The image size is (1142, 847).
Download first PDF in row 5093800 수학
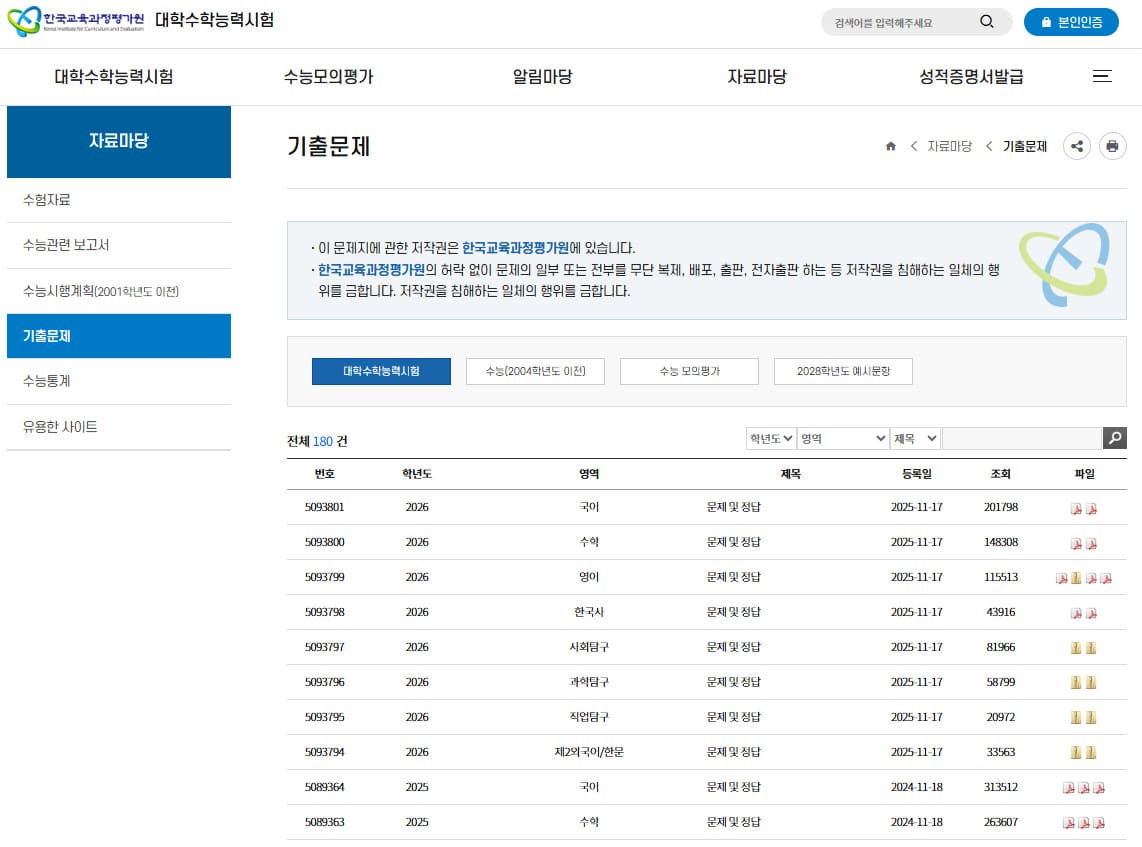[1076, 544]
